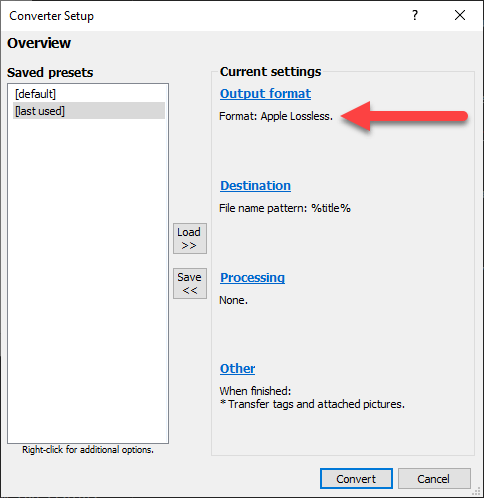Click the Processing None. text
Screen dimensions: 484x498
click(233, 300)
